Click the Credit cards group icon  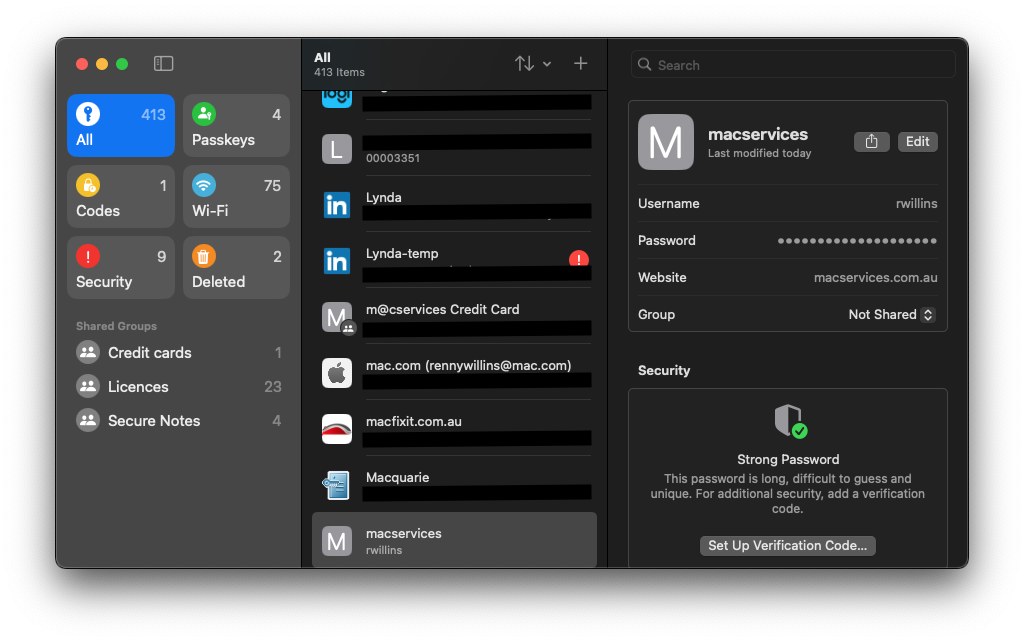point(88,353)
